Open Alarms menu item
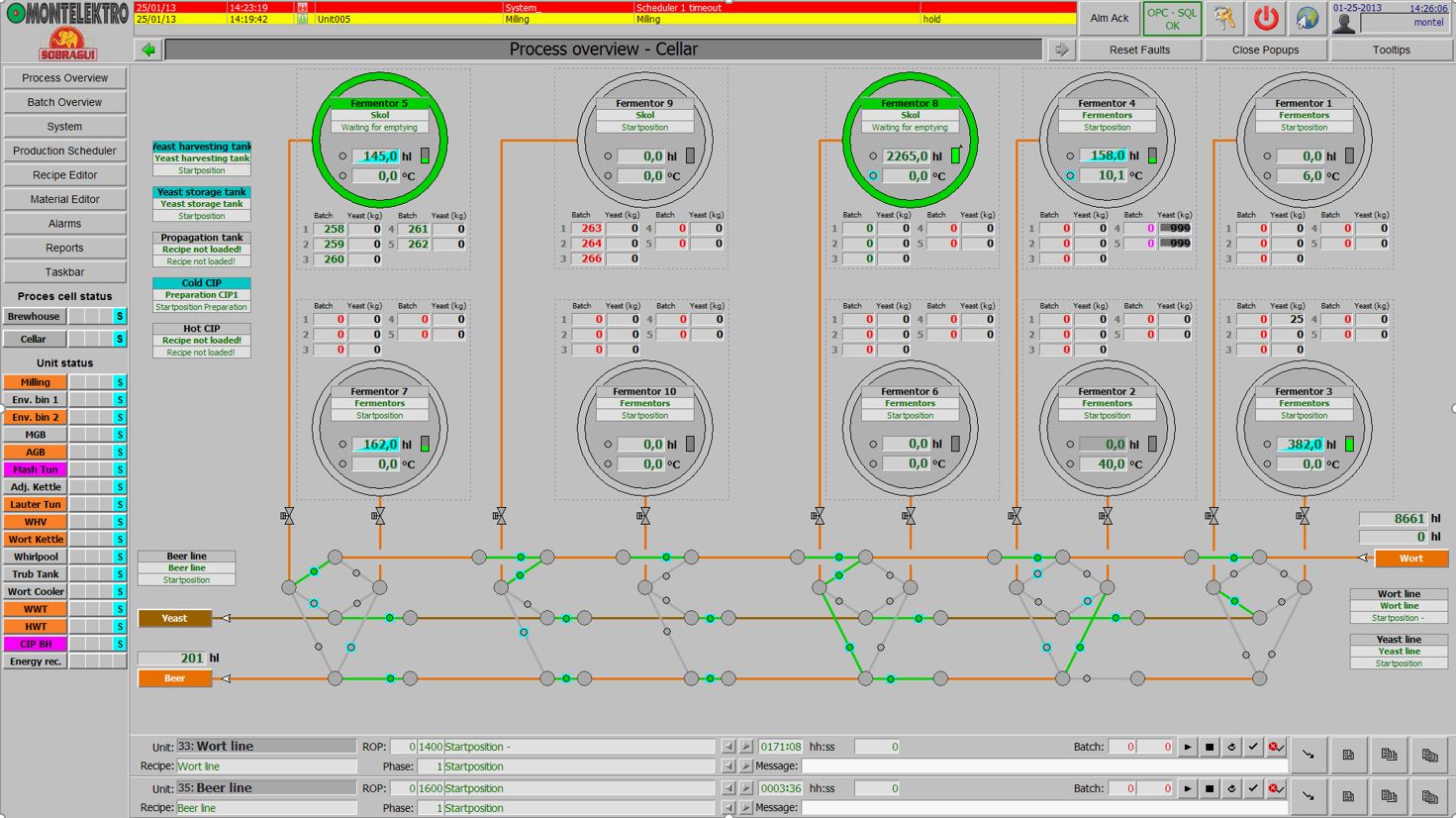Viewport: 1456px width, 818px height. [x=64, y=224]
